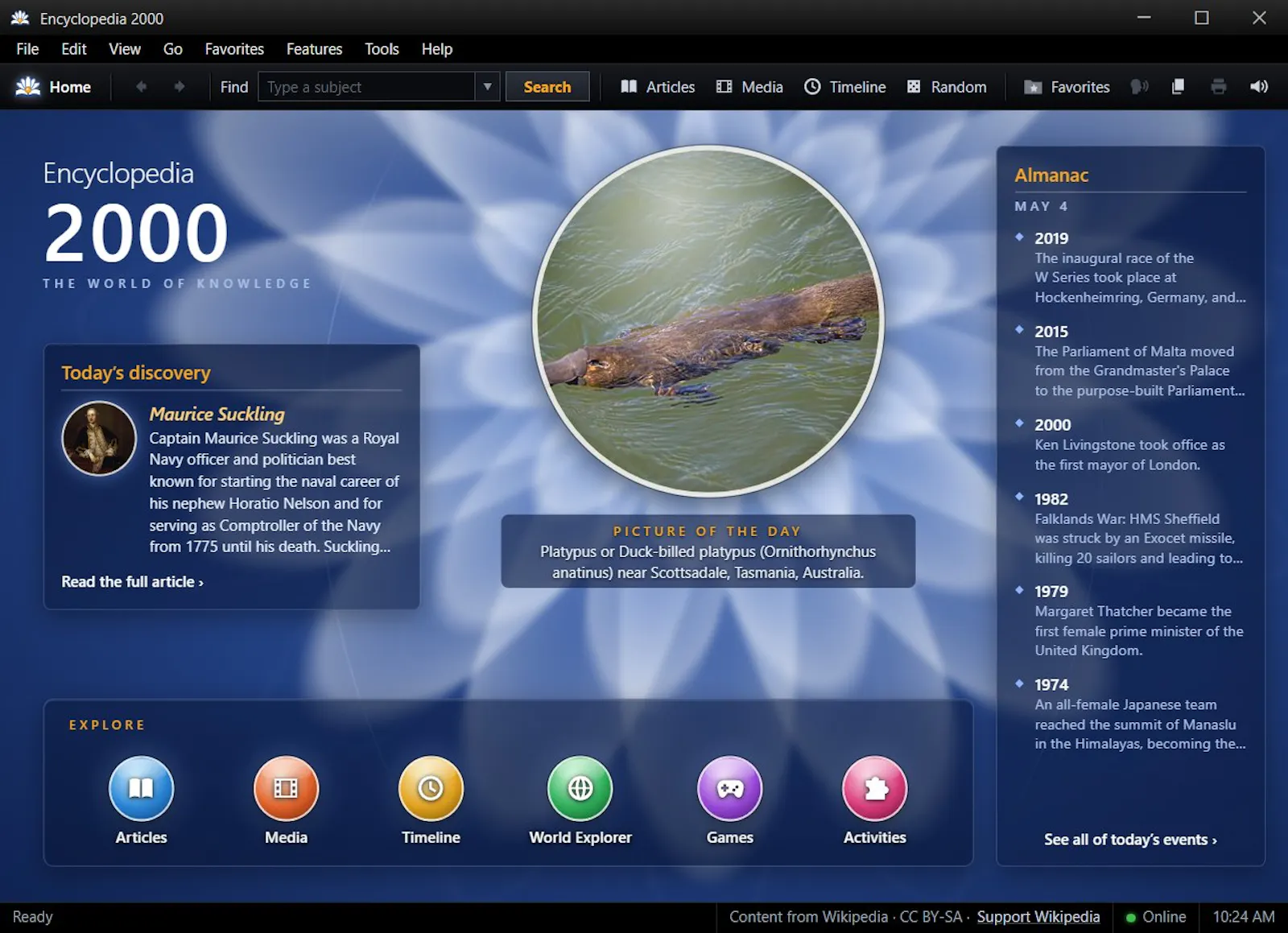Image resolution: width=1288 pixels, height=933 pixels.
Task: Click the Search button
Action: click(547, 87)
